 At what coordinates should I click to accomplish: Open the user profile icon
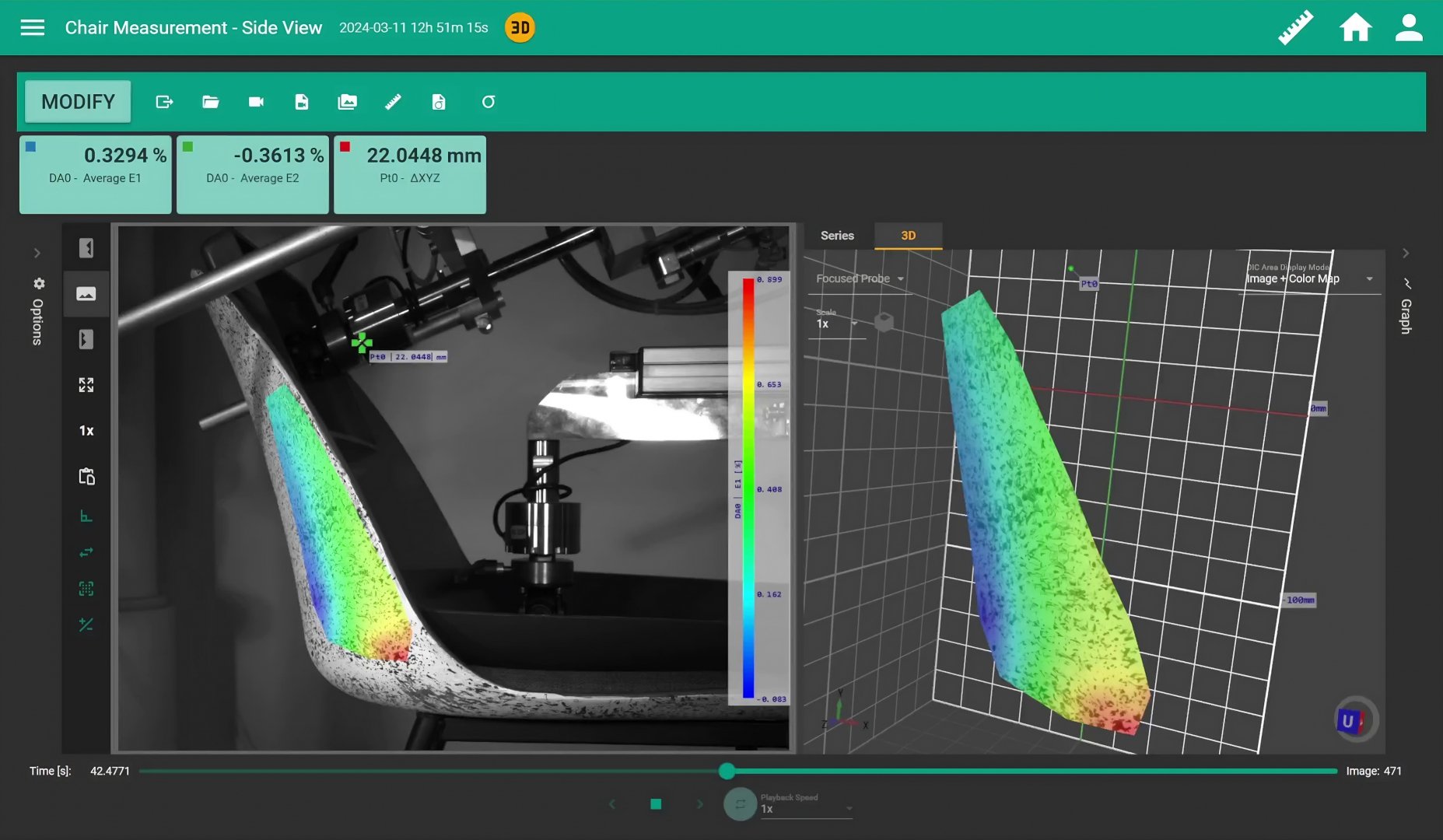(1408, 28)
